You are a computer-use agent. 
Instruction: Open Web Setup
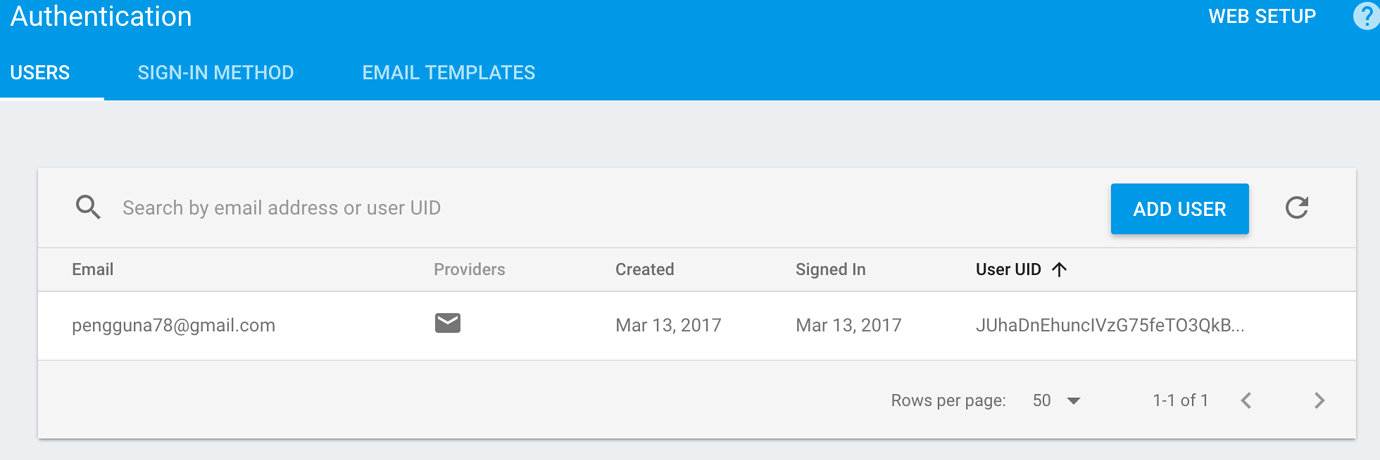coord(1262,17)
